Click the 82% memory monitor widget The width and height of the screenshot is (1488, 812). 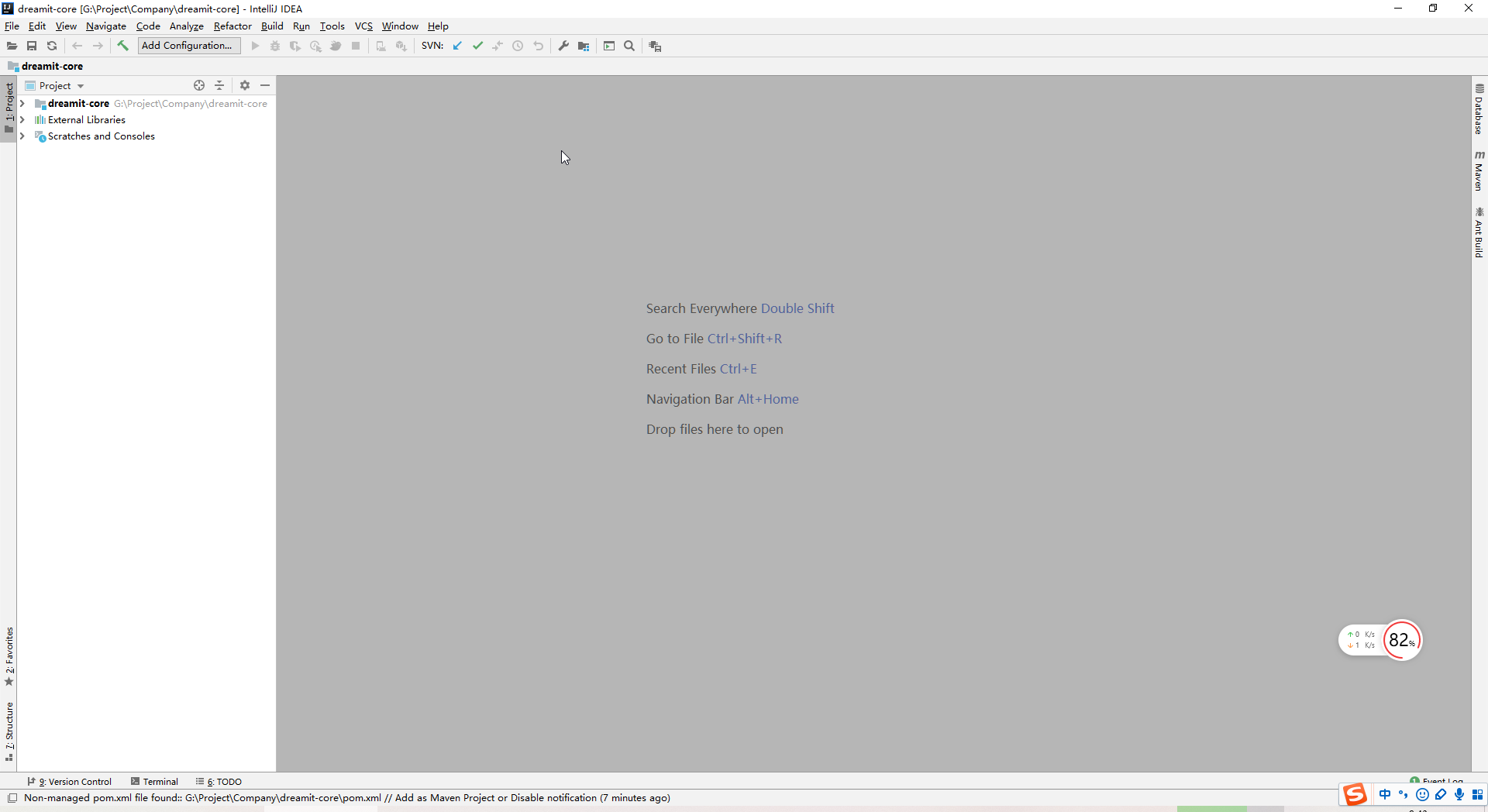[x=1402, y=640]
